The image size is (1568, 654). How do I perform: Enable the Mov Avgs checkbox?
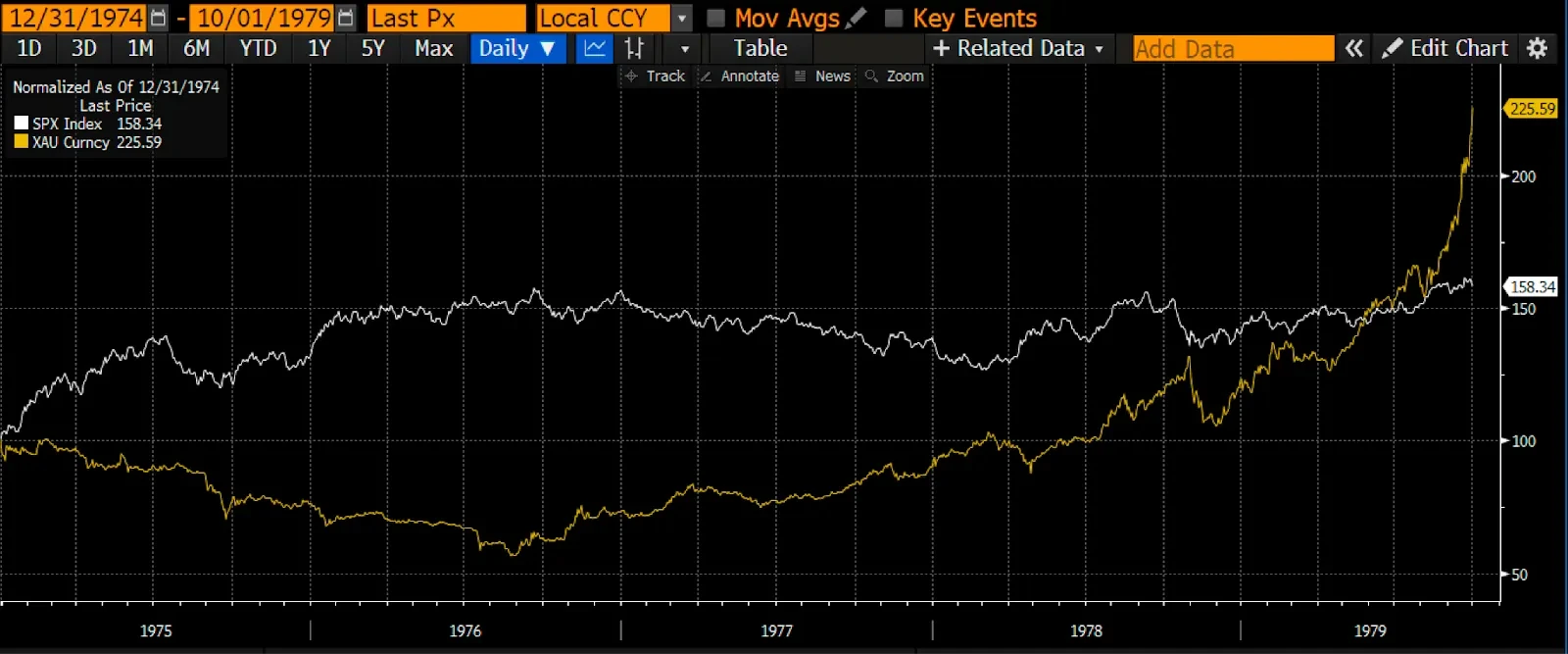pyautogui.click(x=716, y=18)
